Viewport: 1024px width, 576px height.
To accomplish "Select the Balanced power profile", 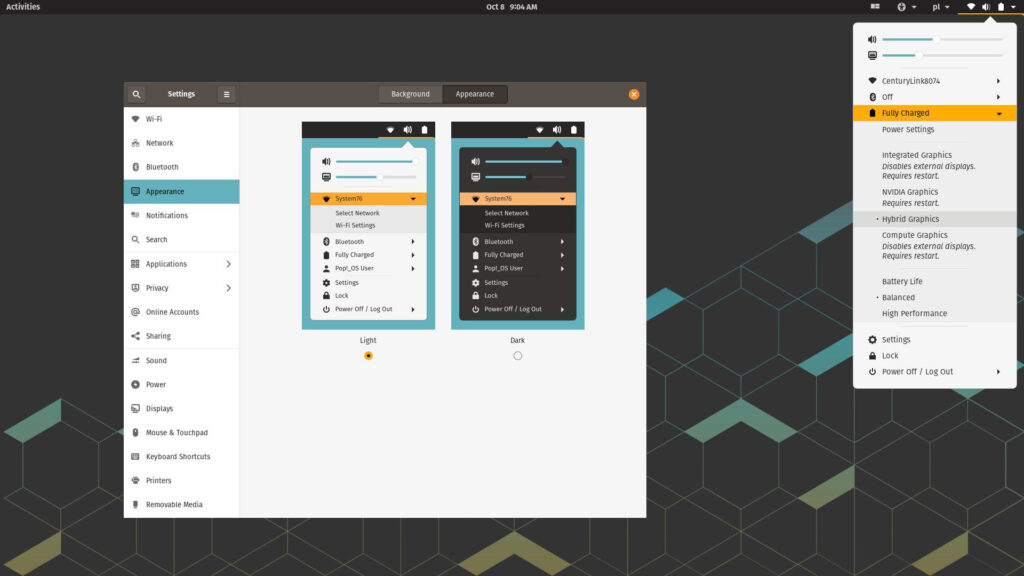I will (x=935, y=298).
